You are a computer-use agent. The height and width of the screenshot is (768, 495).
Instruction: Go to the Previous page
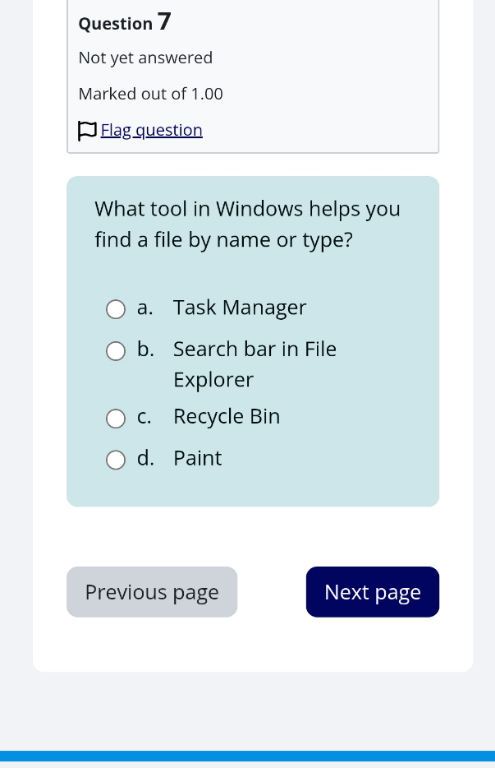coord(152,592)
